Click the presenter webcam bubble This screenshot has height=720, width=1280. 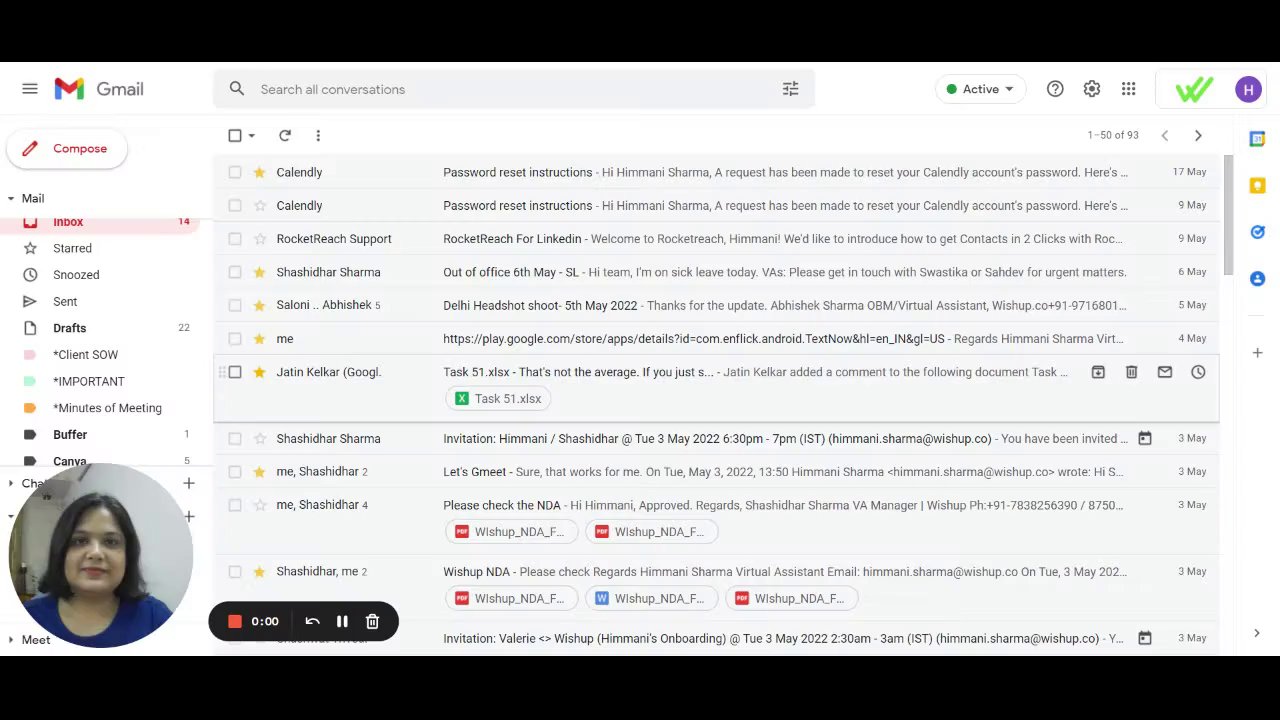pos(100,555)
